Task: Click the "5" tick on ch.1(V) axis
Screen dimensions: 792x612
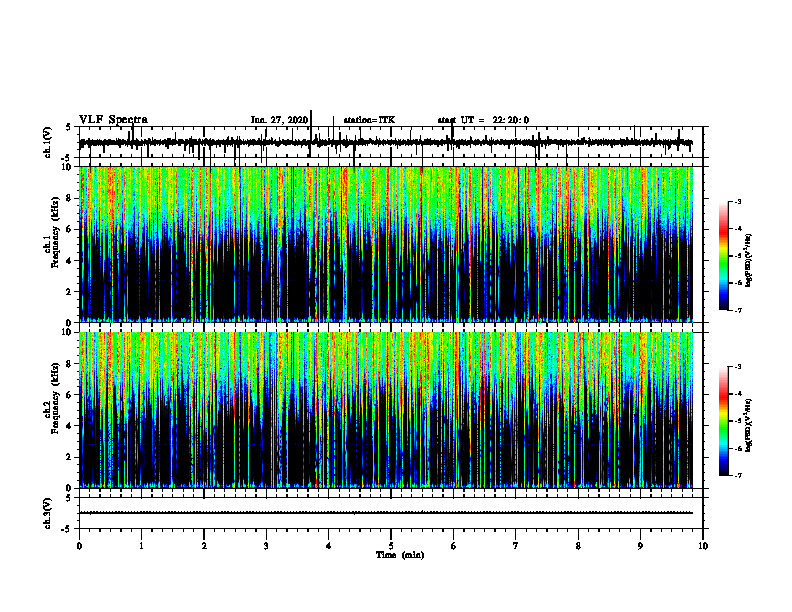Action: tap(69, 128)
